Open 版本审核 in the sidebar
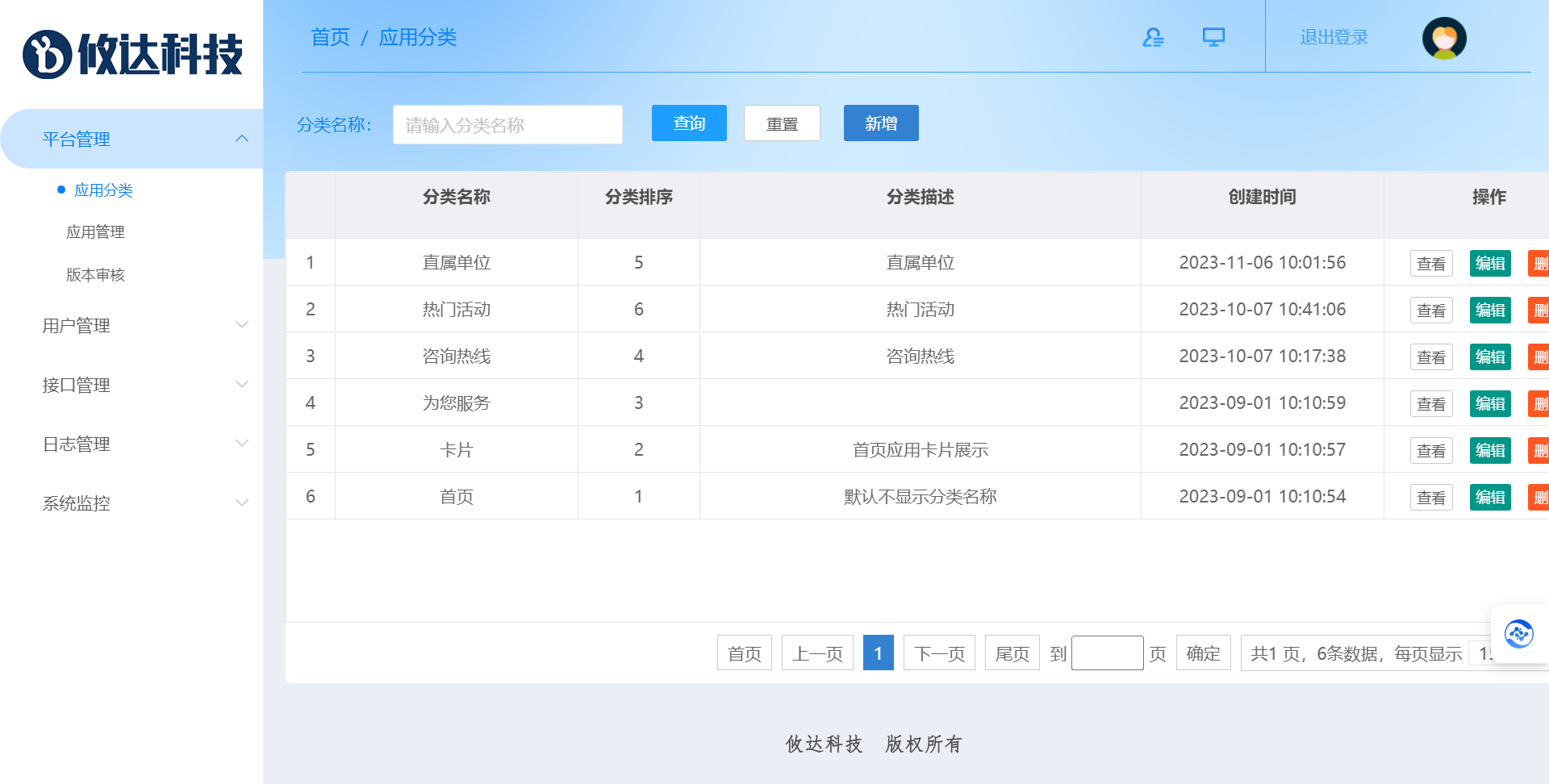 tap(95, 274)
